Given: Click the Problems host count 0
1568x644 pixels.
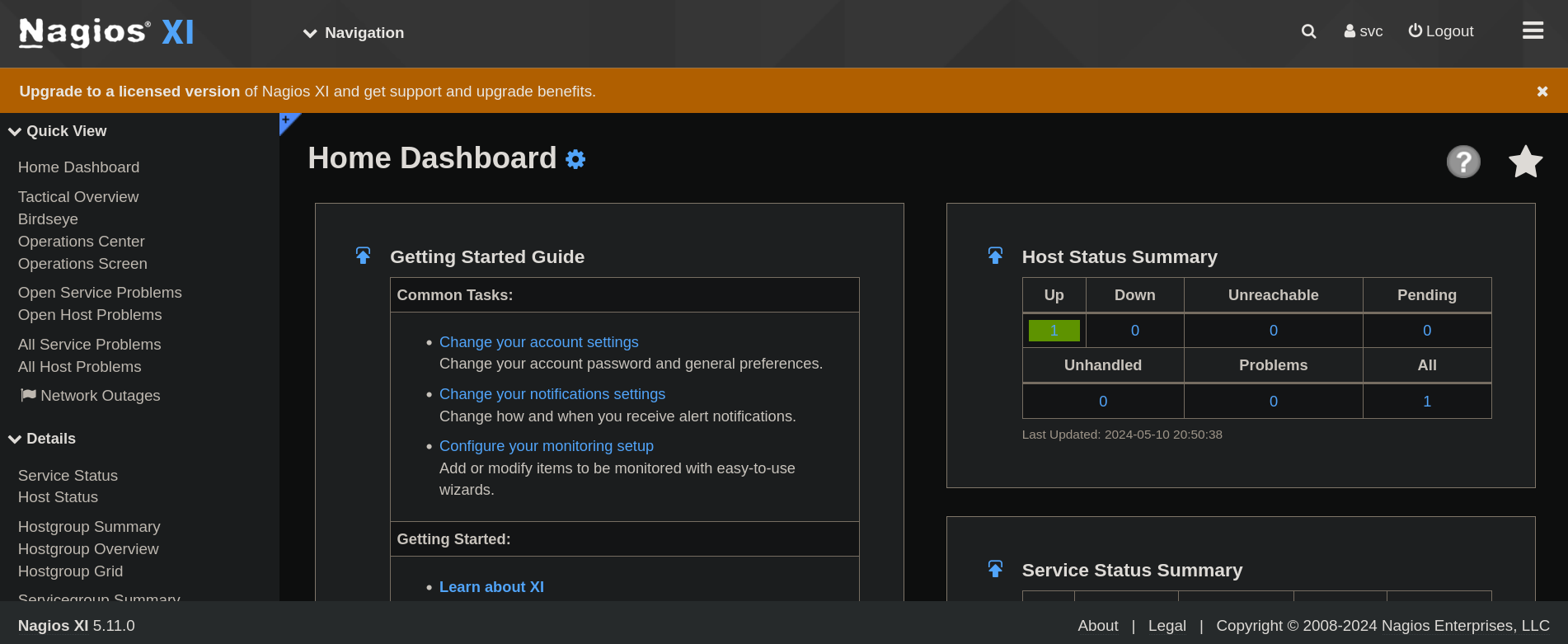Looking at the screenshot, I should (1274, 402).
